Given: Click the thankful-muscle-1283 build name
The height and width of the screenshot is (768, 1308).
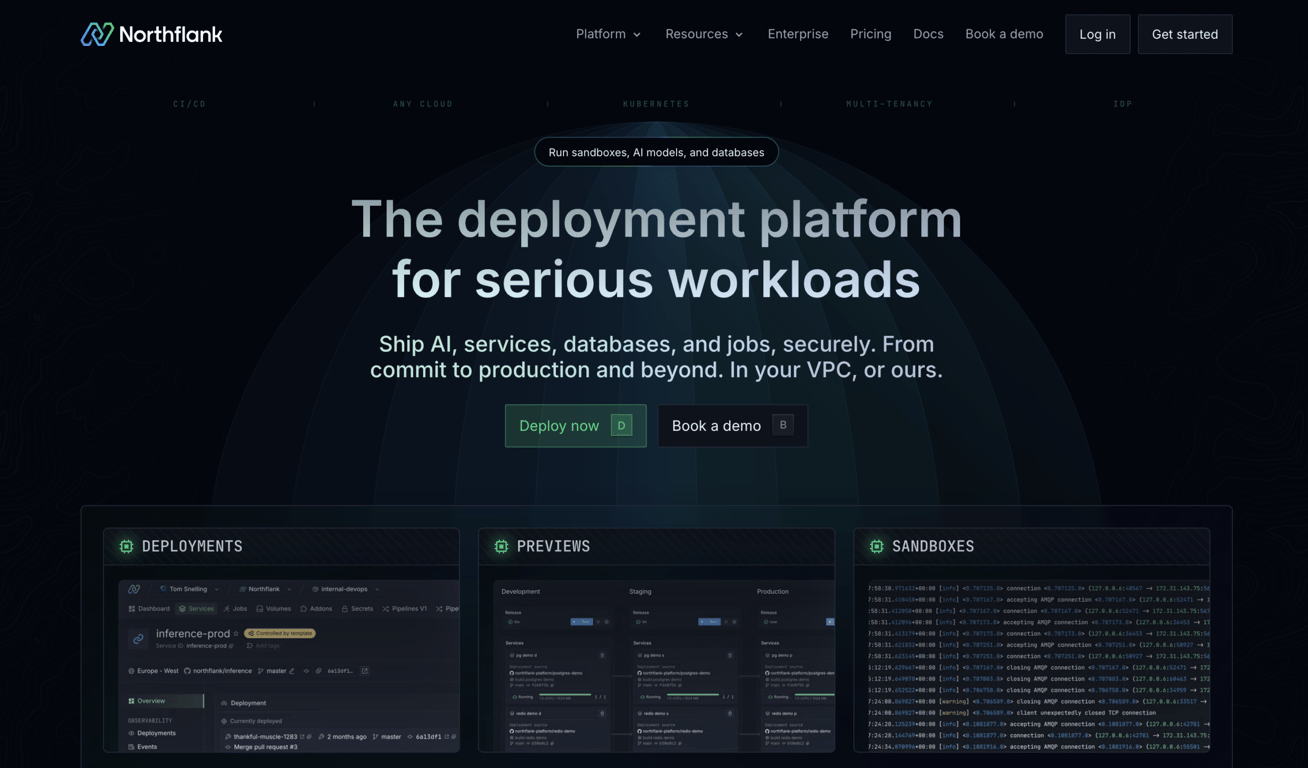Looking at the screenshot, I should coord(265,737).
